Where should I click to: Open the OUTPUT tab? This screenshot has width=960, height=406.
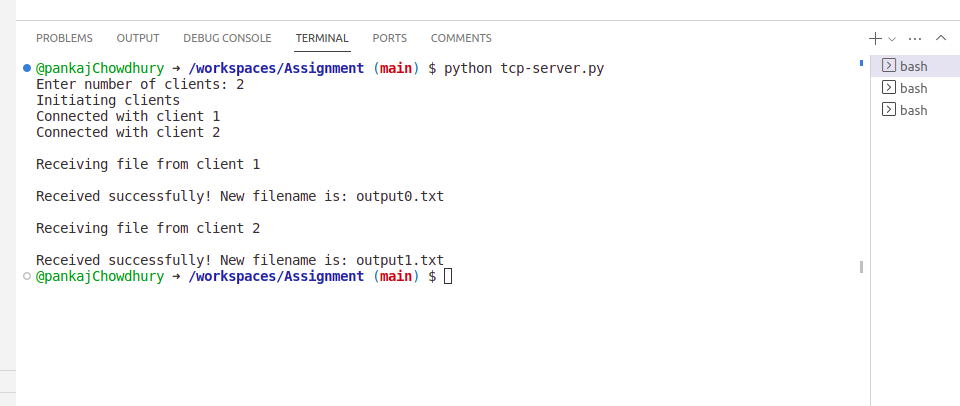(x=138, y=38)
